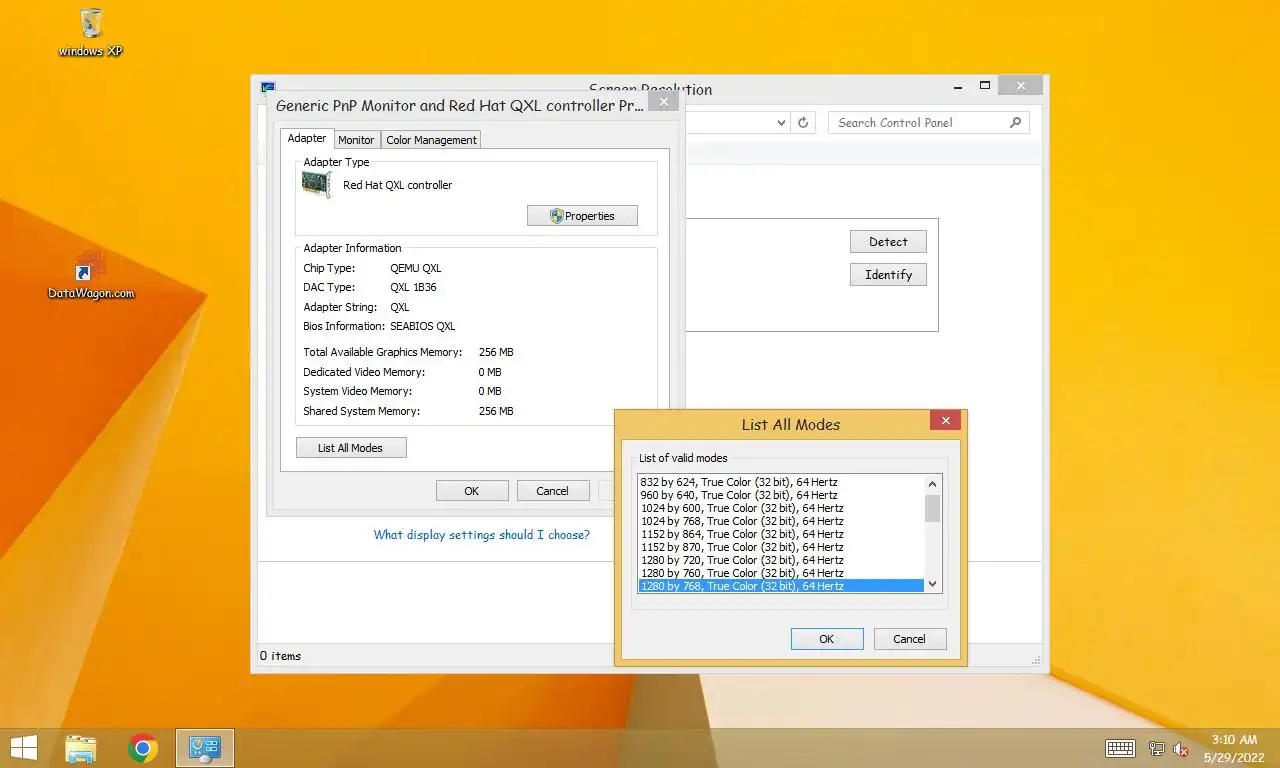The height and width of the screenshot is (768, 1280).
Task: Maximize the Screen Resolution window
Action: (x=984, y=86)
